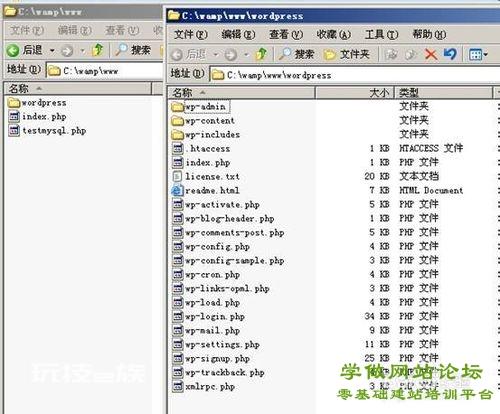Screen dimensions: 500x414
Task: Open the 收藏(A) menu in wordpress window
Action: [334, 34]
